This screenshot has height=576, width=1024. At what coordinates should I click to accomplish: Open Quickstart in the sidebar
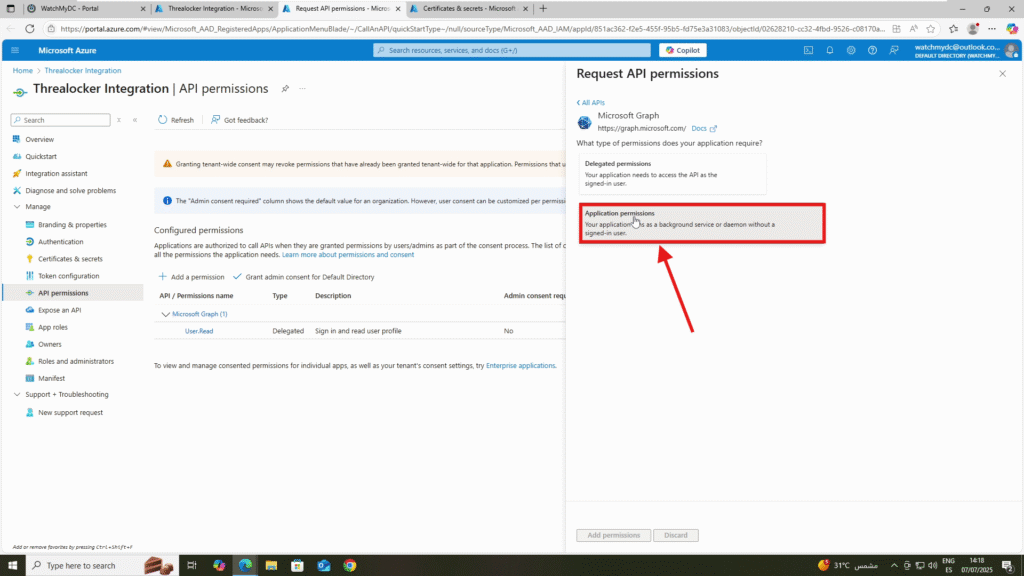coord(40,156)
